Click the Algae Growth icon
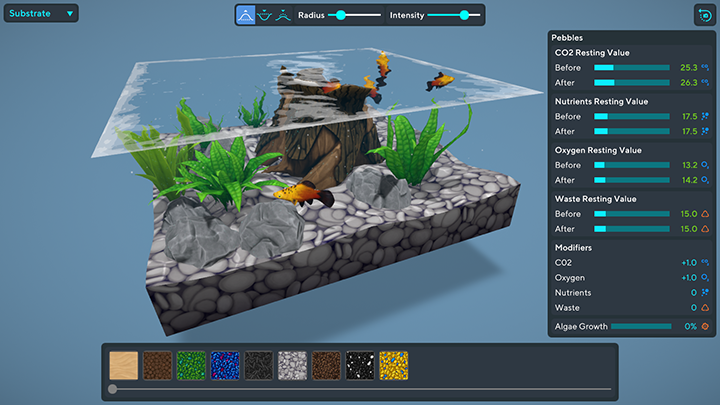This screenshot has height=405, width=720. [705, 326]
